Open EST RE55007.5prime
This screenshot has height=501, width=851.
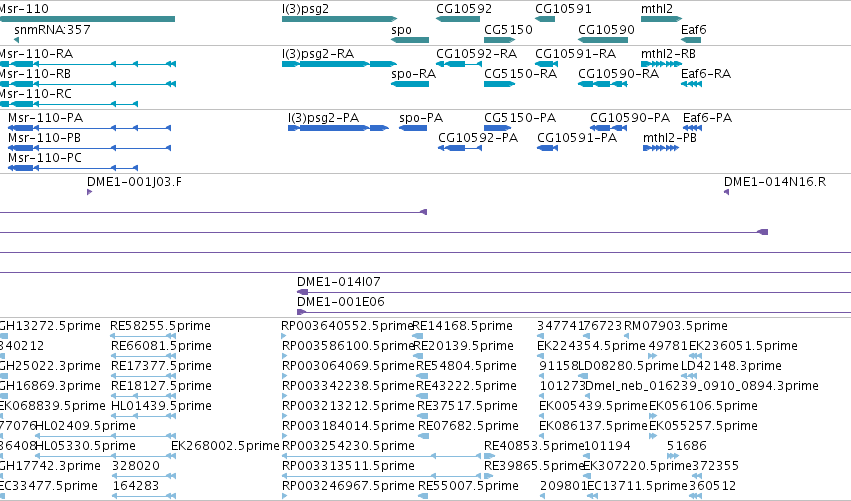point(468,487)
